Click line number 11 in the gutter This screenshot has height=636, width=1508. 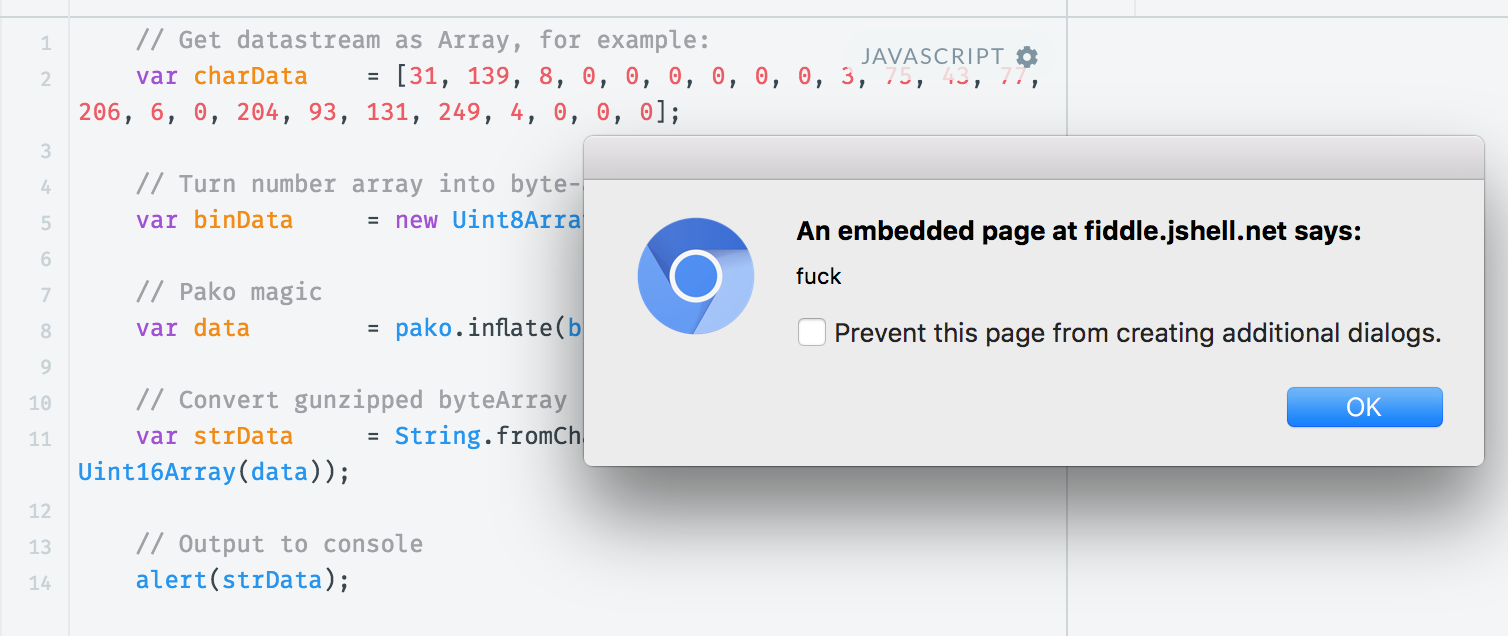pyautogui.click(x=40, y=439)
